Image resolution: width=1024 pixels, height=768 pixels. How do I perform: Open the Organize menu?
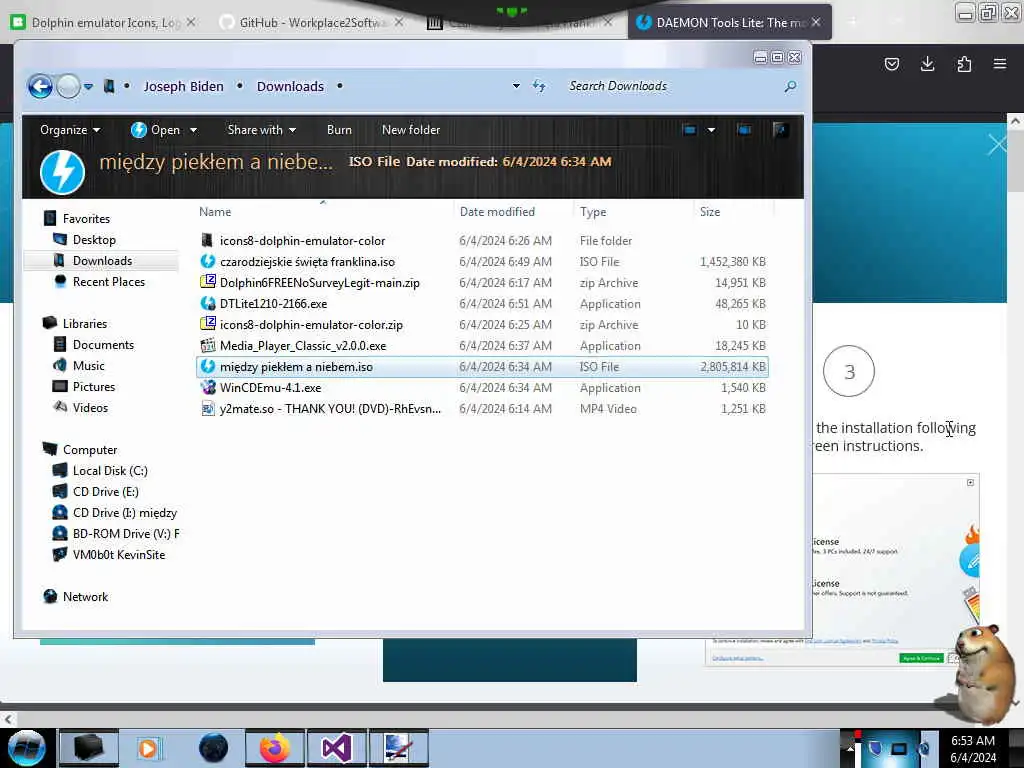click(x=70, y=130)
